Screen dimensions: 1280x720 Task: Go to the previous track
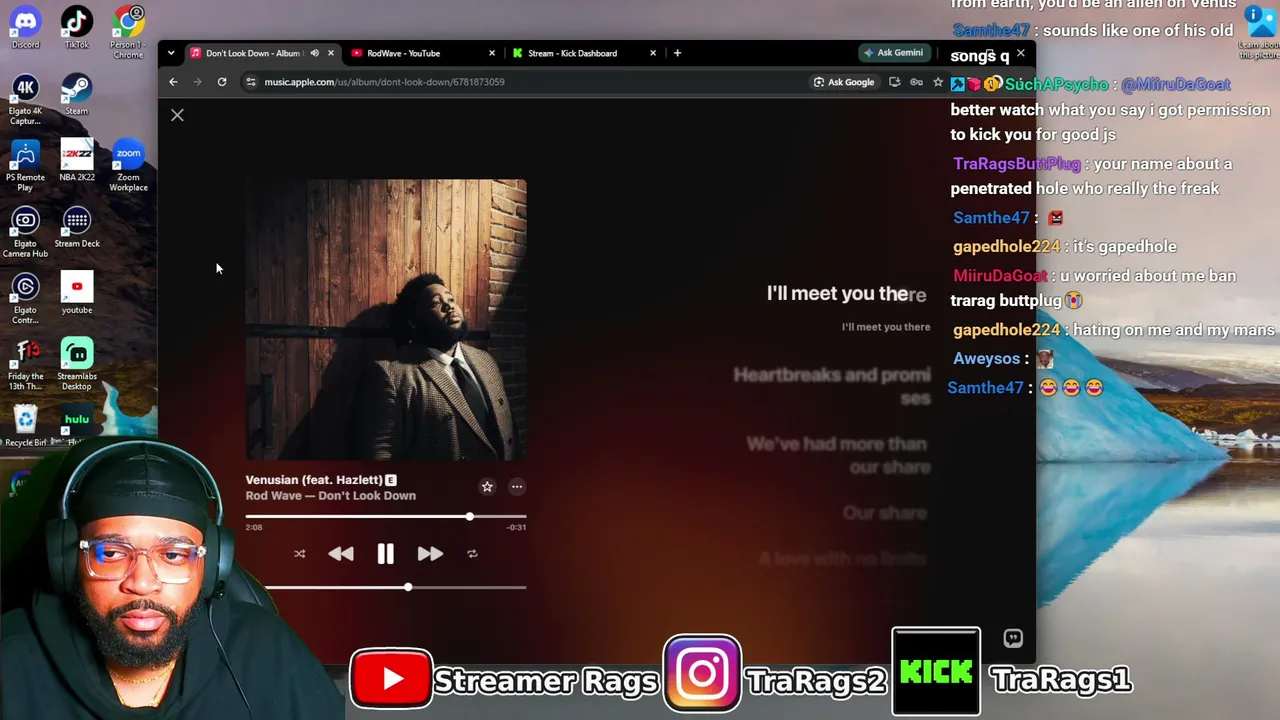pyautogui.click(x=341, y=554)
